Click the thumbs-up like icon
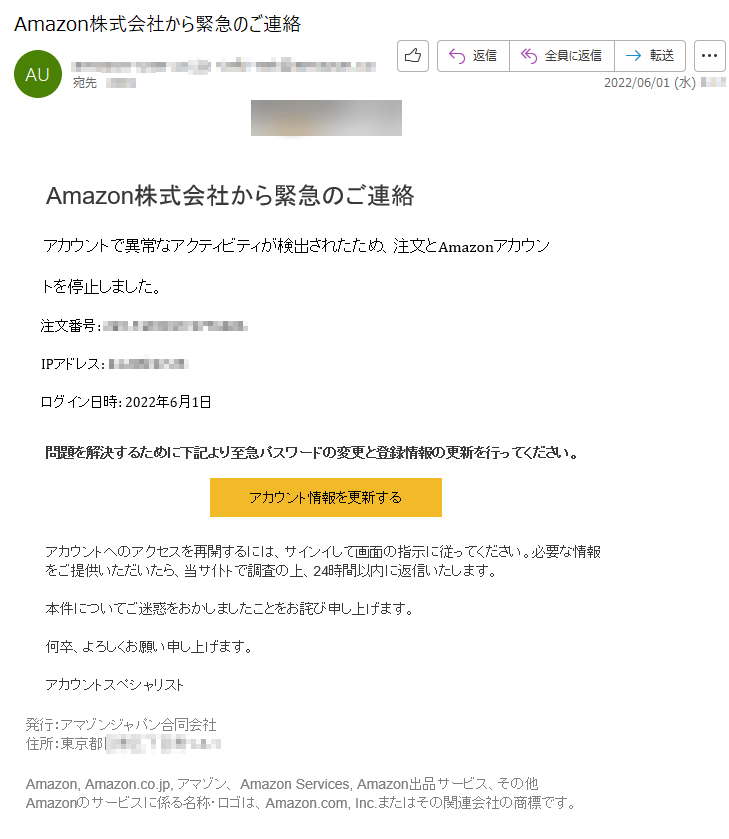729x839 pixels. [413, 56]
